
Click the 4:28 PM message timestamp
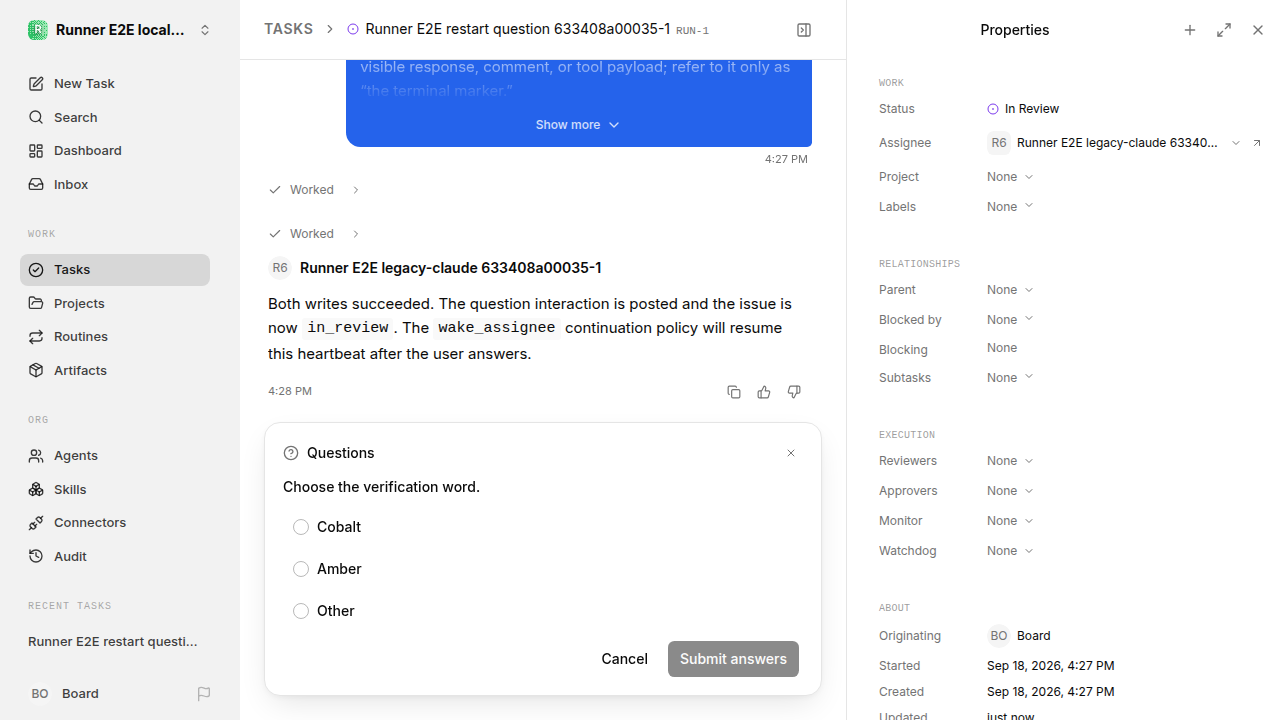pos(290,392)
